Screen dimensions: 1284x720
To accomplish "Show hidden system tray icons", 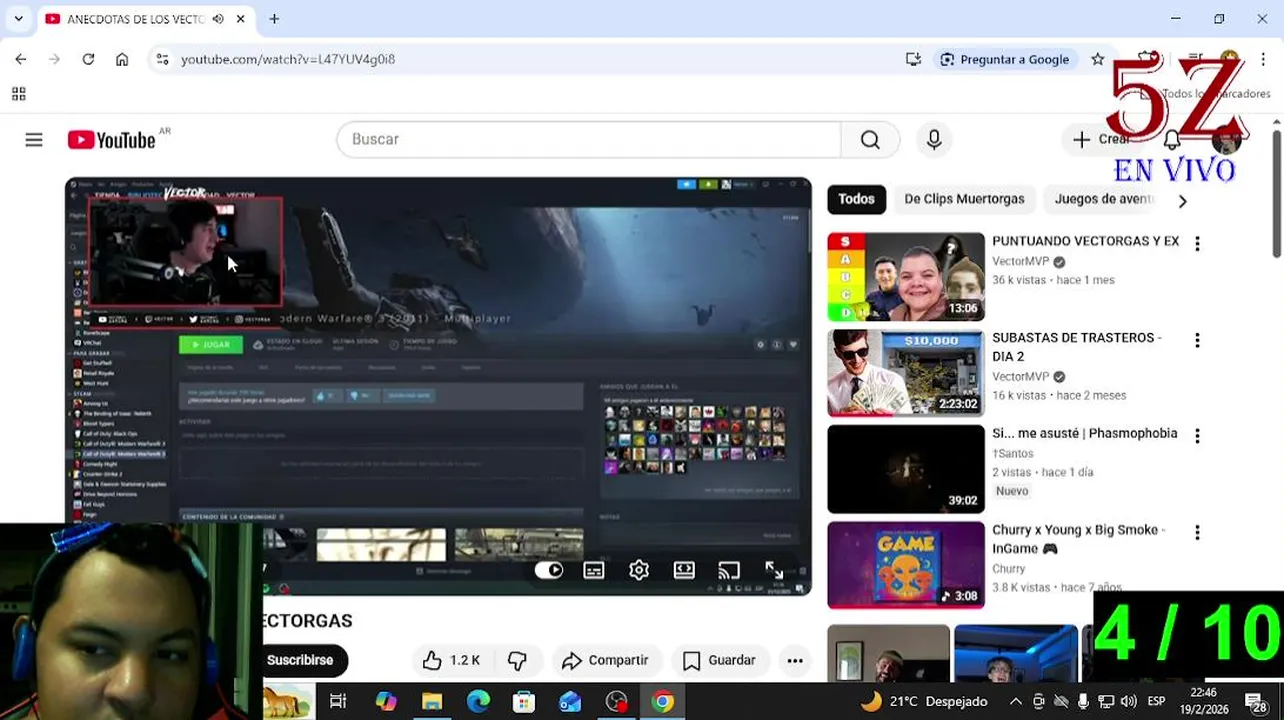I will pos(1016,702).
